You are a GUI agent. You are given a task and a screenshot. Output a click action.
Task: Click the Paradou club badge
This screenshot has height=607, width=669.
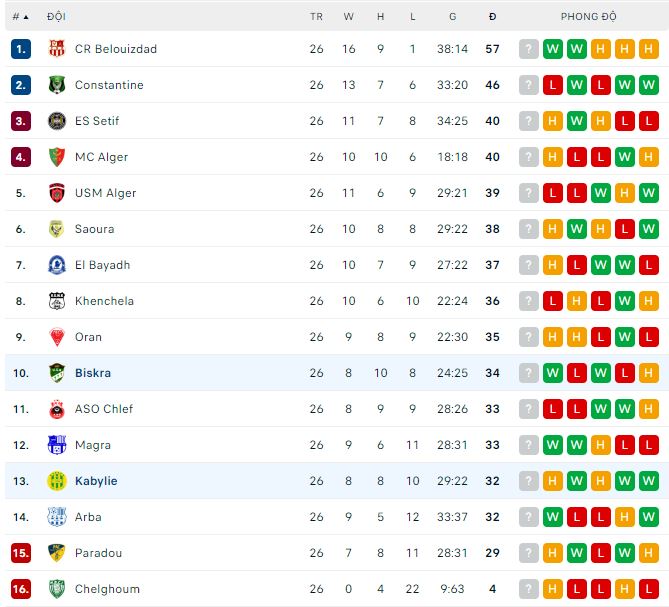56,553
